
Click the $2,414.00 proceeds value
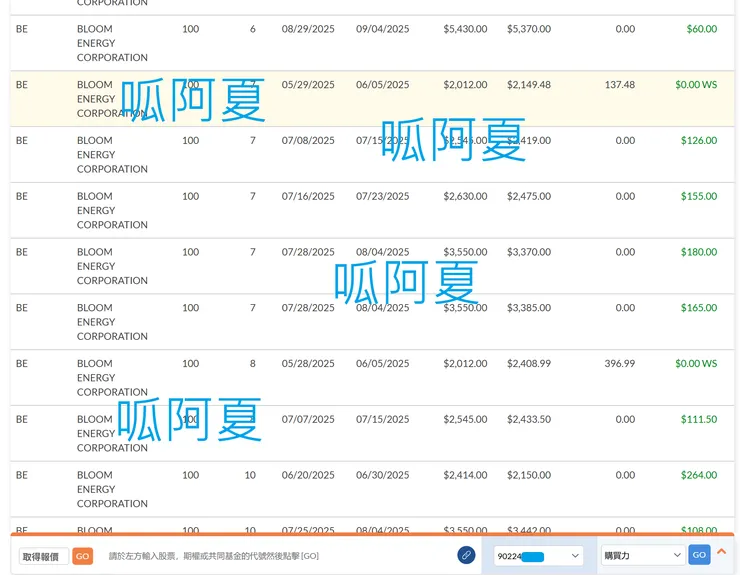click(465, 474)
